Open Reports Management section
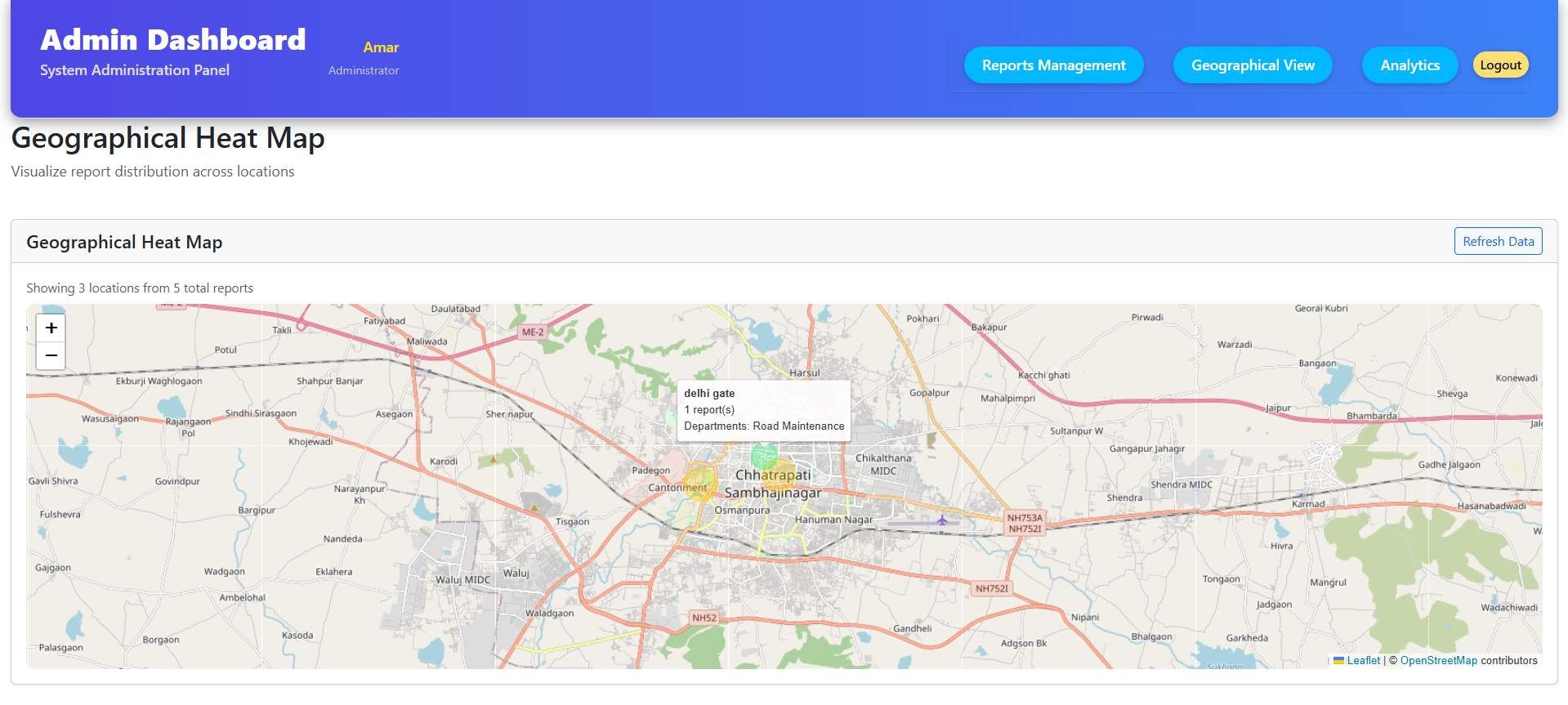 tap(1053, 65)
